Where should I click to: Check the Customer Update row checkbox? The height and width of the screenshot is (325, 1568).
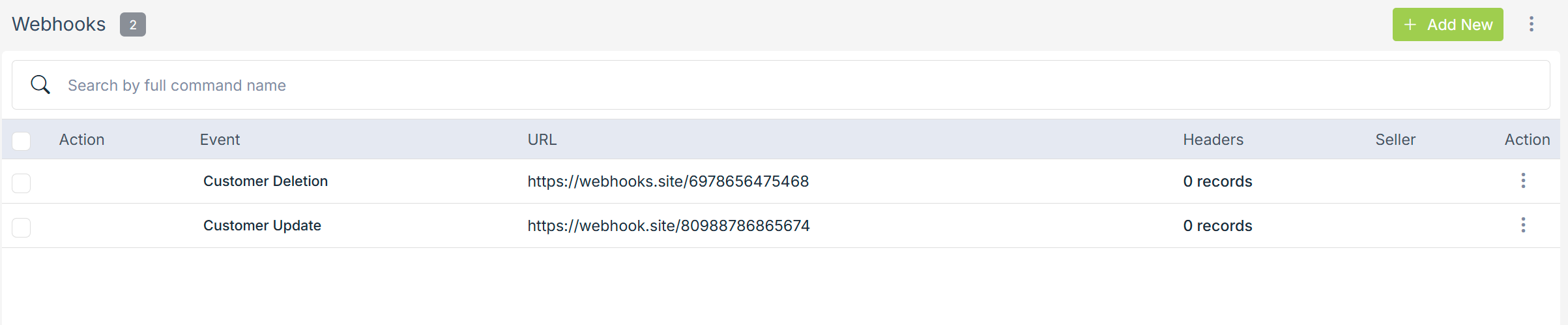pos(22,227)
